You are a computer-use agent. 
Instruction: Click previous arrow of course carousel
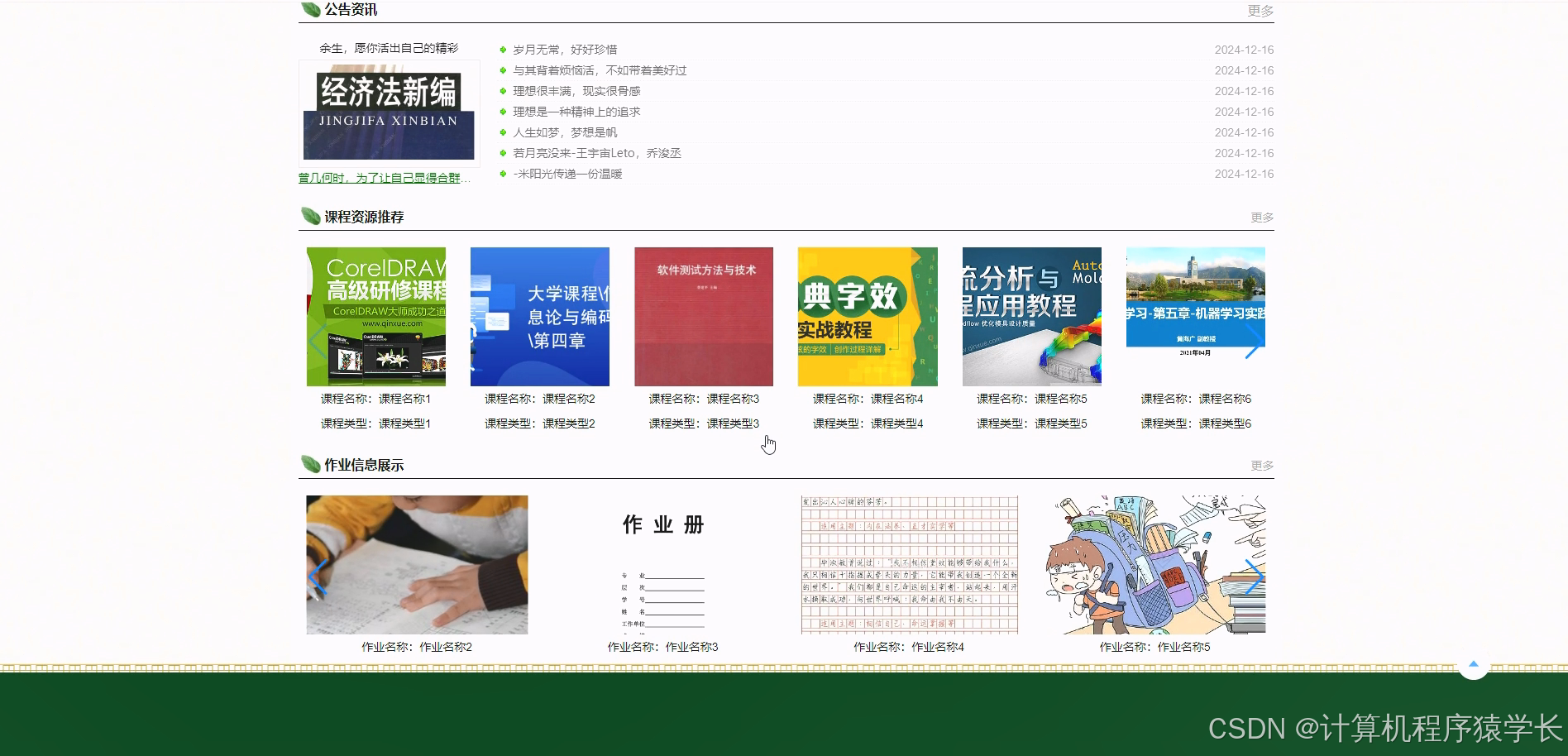(317, 340)
